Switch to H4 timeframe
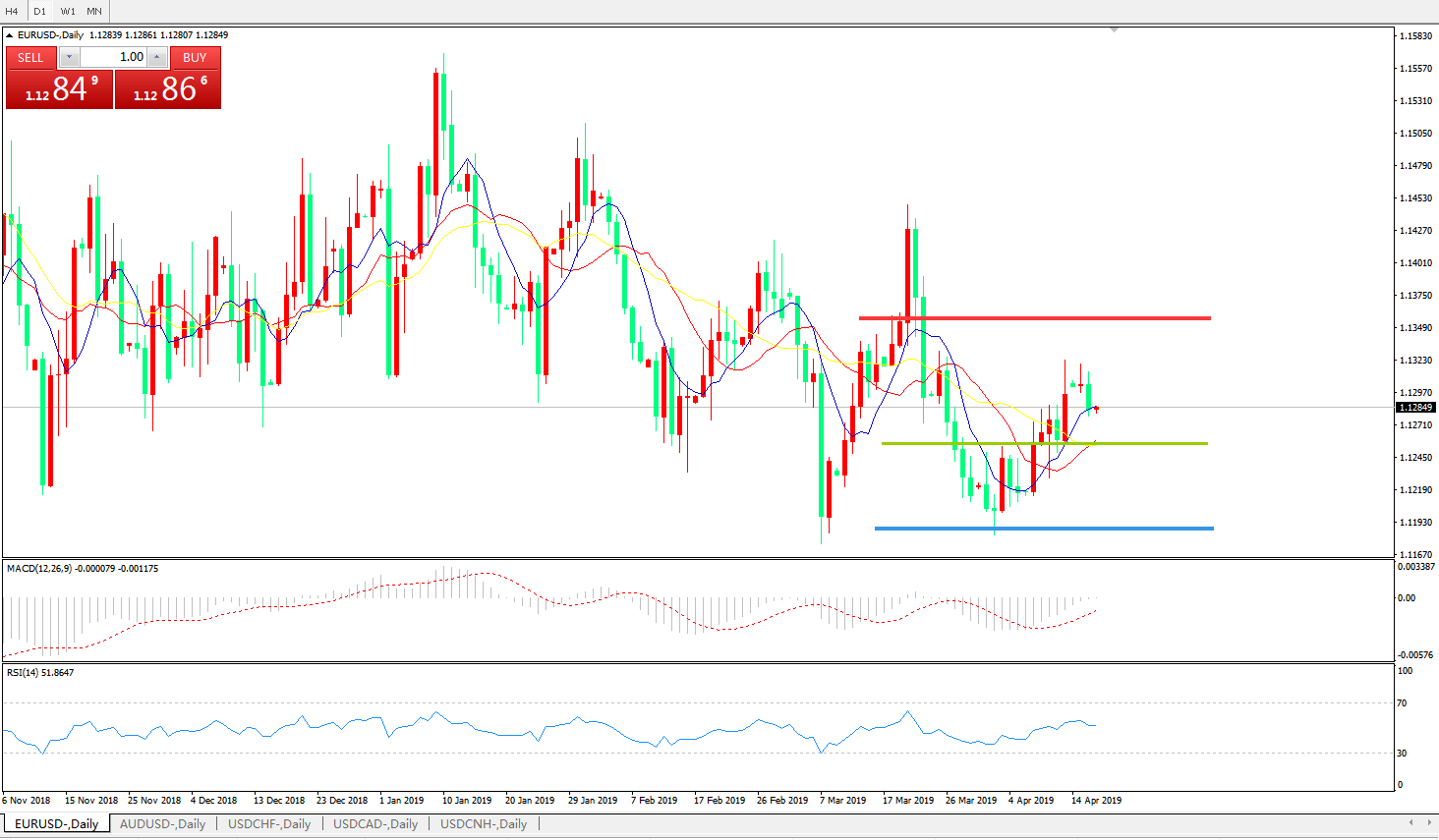The width and height of the screenshot is (1439, 840). [12, 11]
